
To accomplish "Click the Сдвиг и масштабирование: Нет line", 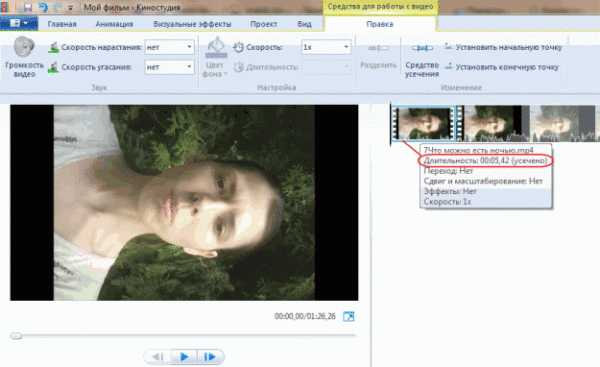I will coord(483,181).
